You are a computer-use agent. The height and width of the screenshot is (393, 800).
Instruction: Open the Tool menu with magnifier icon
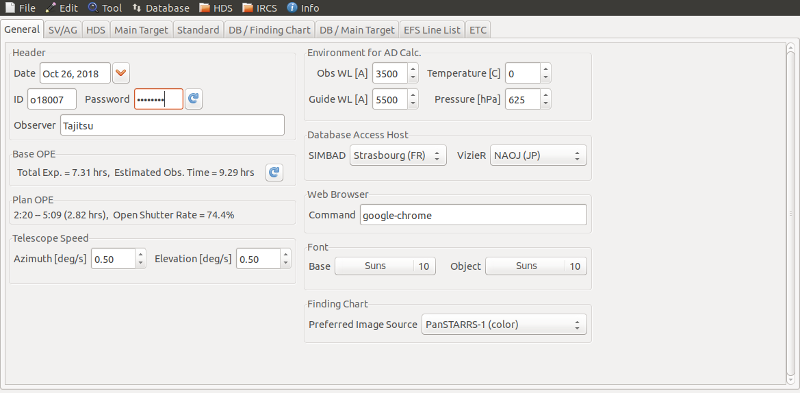click(105, 8)
